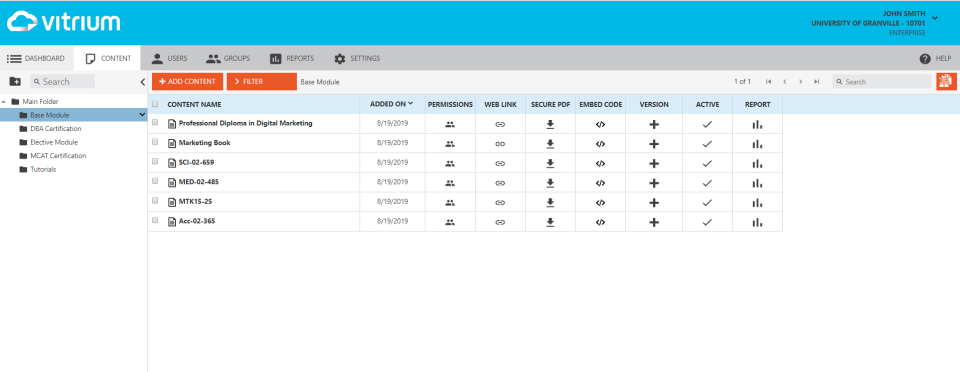Tick the checkbox for Marketing Book
Screen dimensions: 960x372
tap(155, 142)
